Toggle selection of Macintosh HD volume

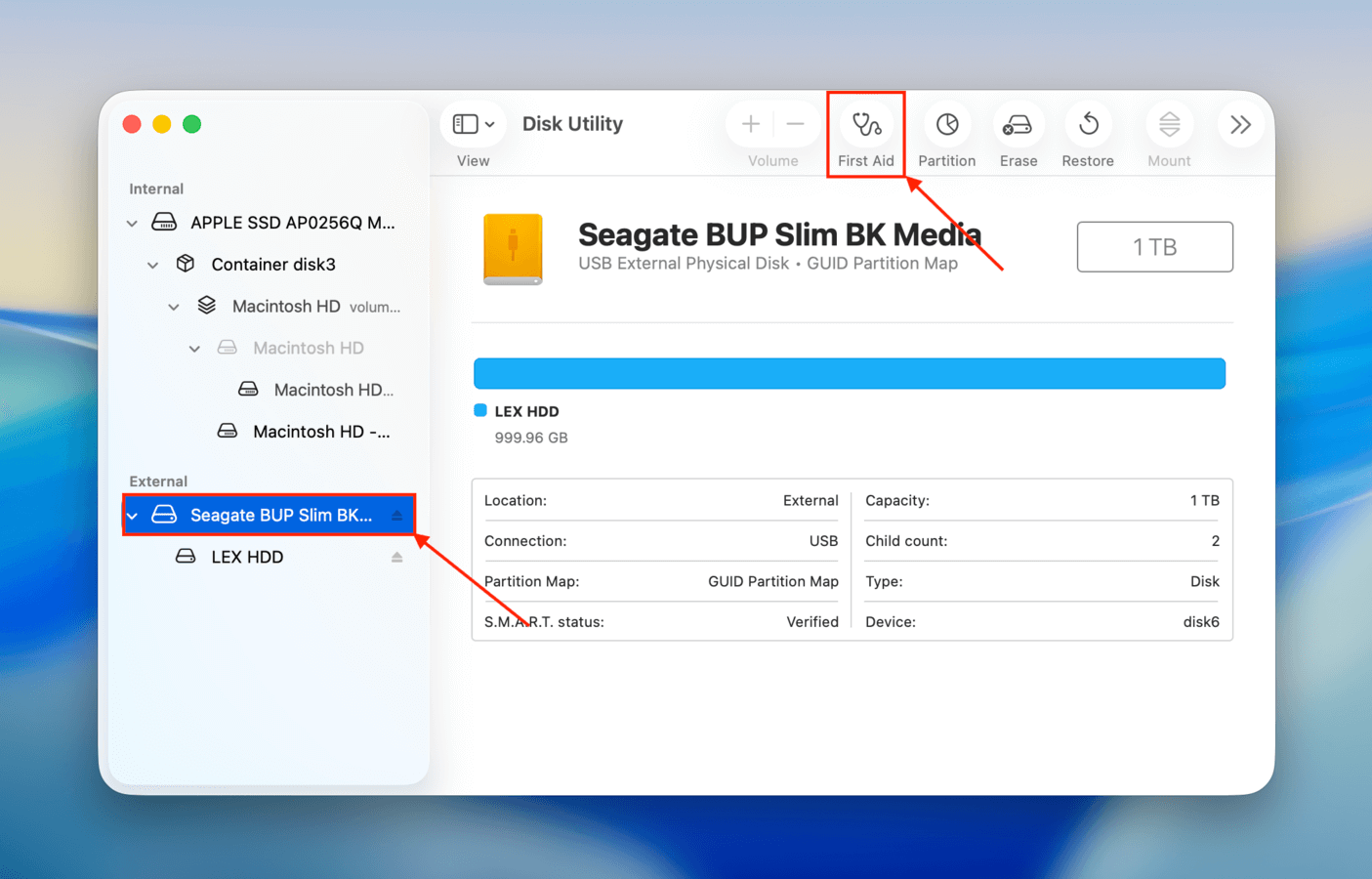tap(286, 306)
